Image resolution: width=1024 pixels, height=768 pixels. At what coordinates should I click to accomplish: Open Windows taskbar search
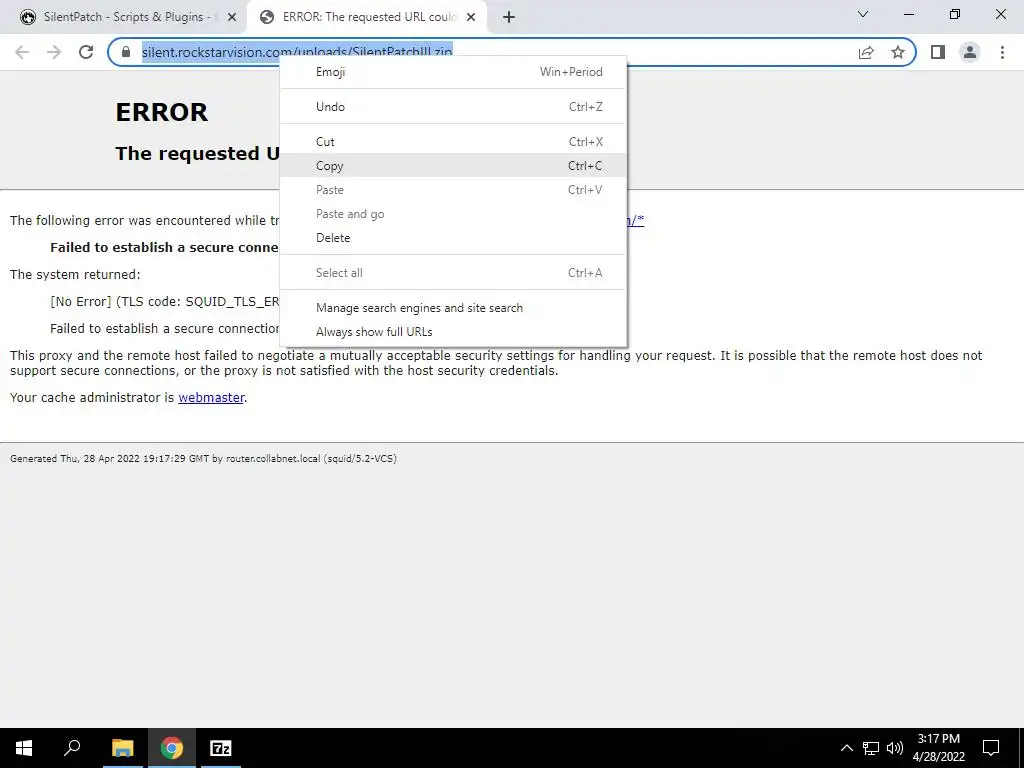[x=72, y=748]
